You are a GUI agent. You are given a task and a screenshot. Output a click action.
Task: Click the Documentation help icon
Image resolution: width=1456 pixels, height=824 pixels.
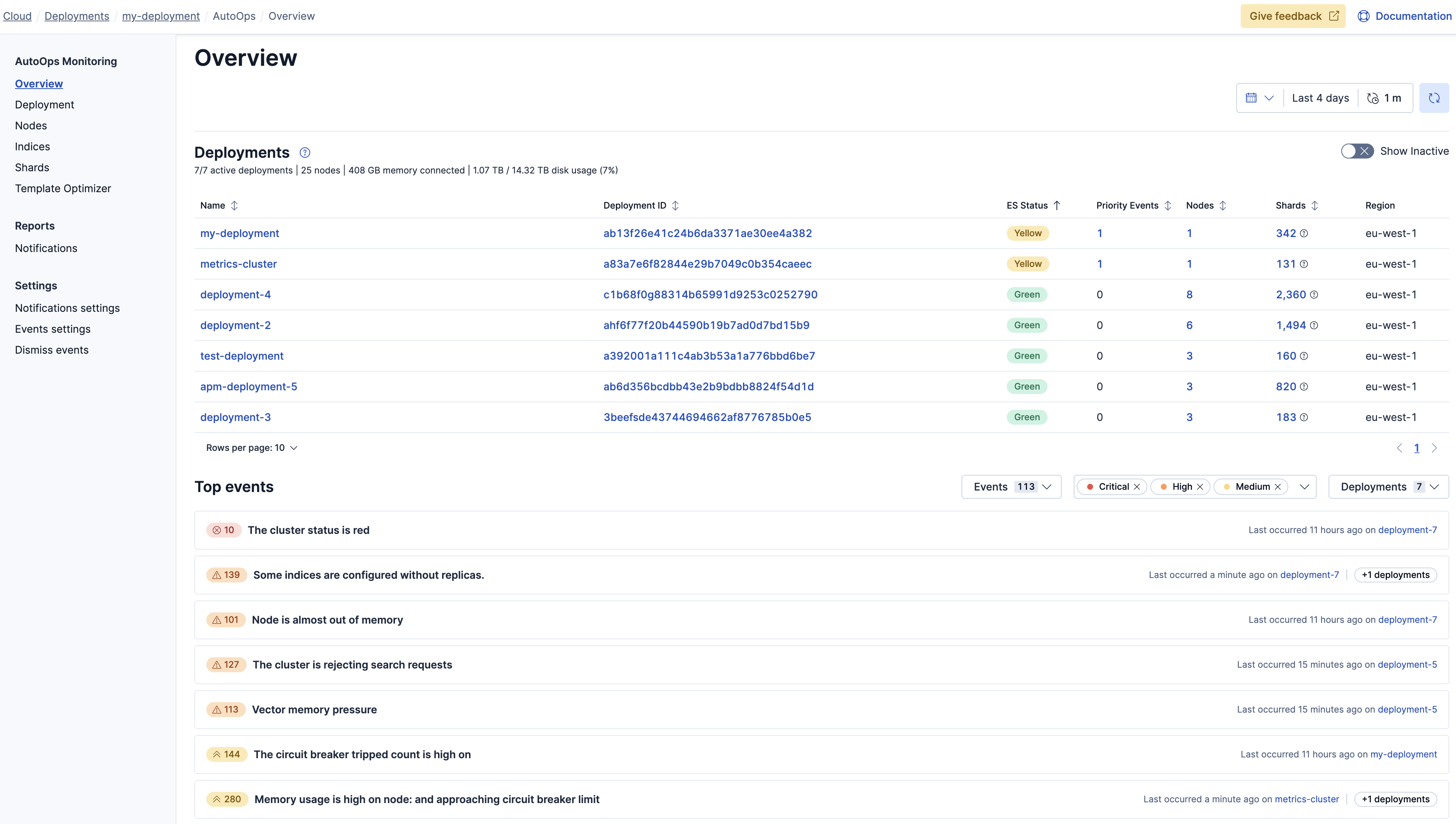(1363, 16)
